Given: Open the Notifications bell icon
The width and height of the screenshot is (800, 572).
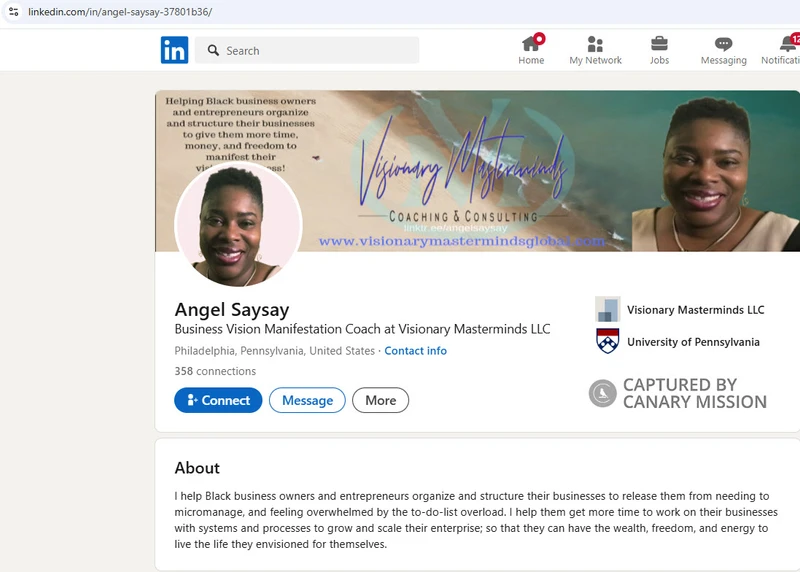Looking at the screenshot, I should (x=788, y=43).
